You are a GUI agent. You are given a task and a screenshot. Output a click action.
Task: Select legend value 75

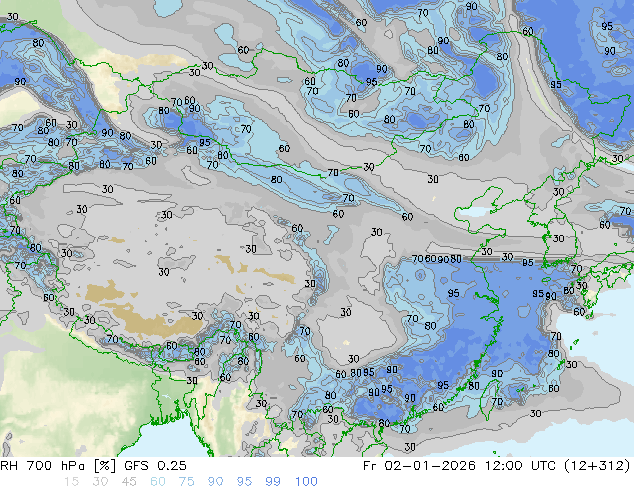coord(186,482)
